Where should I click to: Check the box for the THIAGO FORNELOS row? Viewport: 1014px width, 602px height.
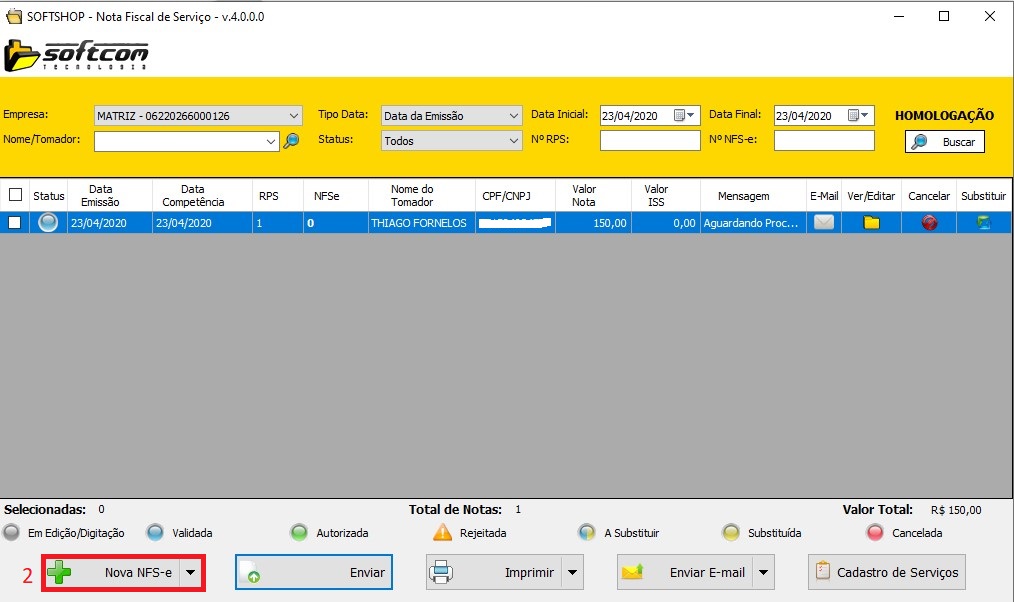tap(15, 223)
